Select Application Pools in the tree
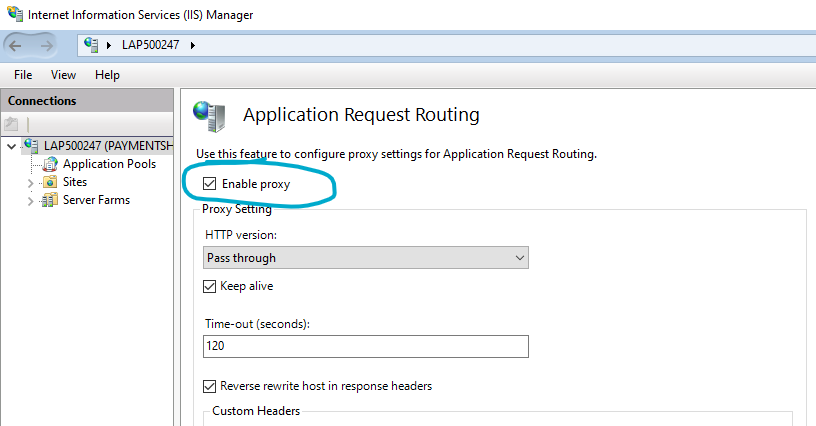 pos(110,164)
